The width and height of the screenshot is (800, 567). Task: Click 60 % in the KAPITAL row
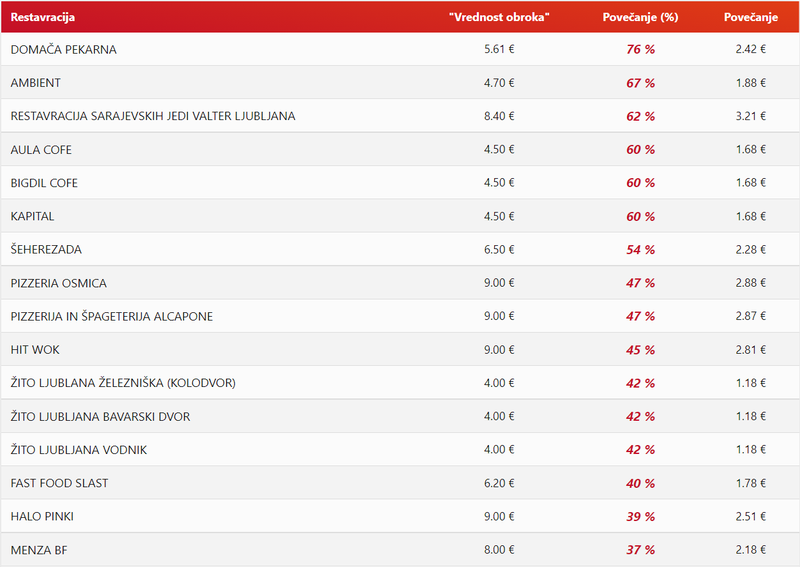click(x=640, y=216)
